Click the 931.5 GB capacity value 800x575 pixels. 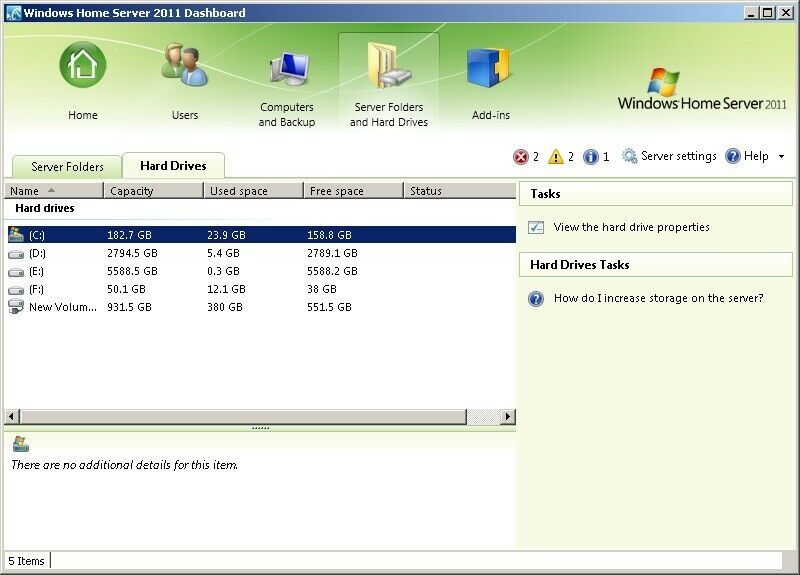pos(129,307)
